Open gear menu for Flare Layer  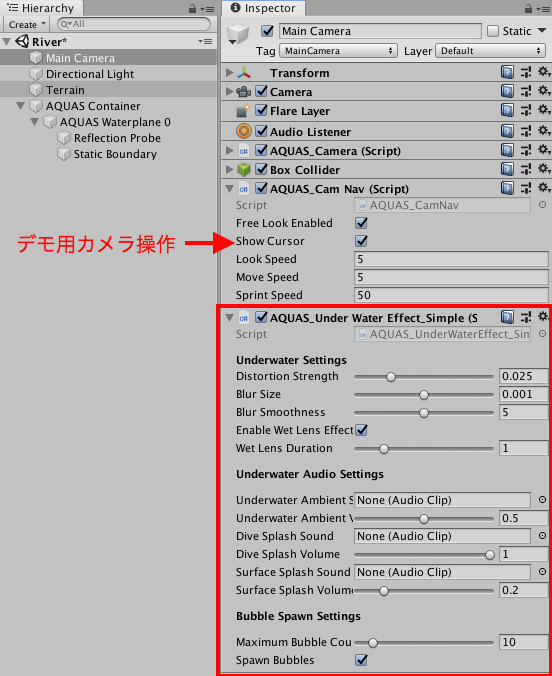543,110
